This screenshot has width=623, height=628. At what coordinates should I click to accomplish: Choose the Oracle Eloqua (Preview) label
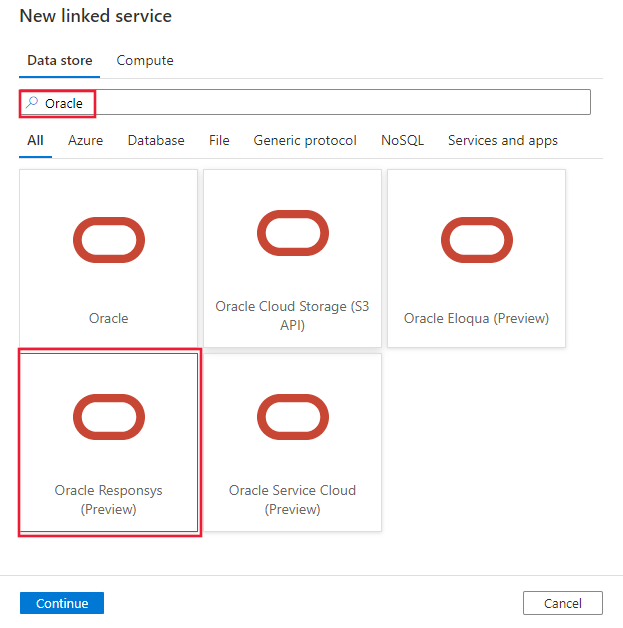coord(476,319)
